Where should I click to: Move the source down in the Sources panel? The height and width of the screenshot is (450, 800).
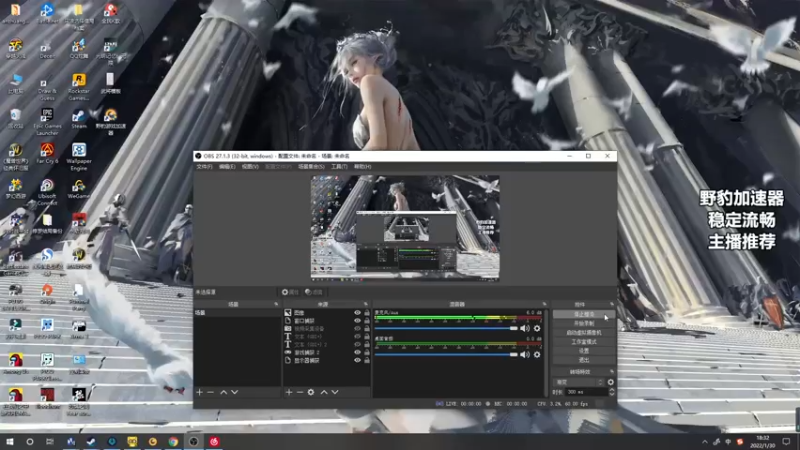[335, 392]
